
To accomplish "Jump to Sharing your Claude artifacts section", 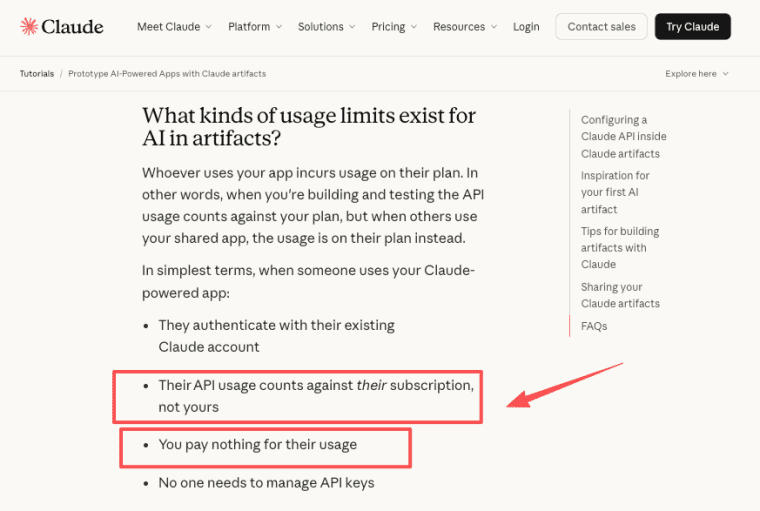I will (x=620, y=295).
